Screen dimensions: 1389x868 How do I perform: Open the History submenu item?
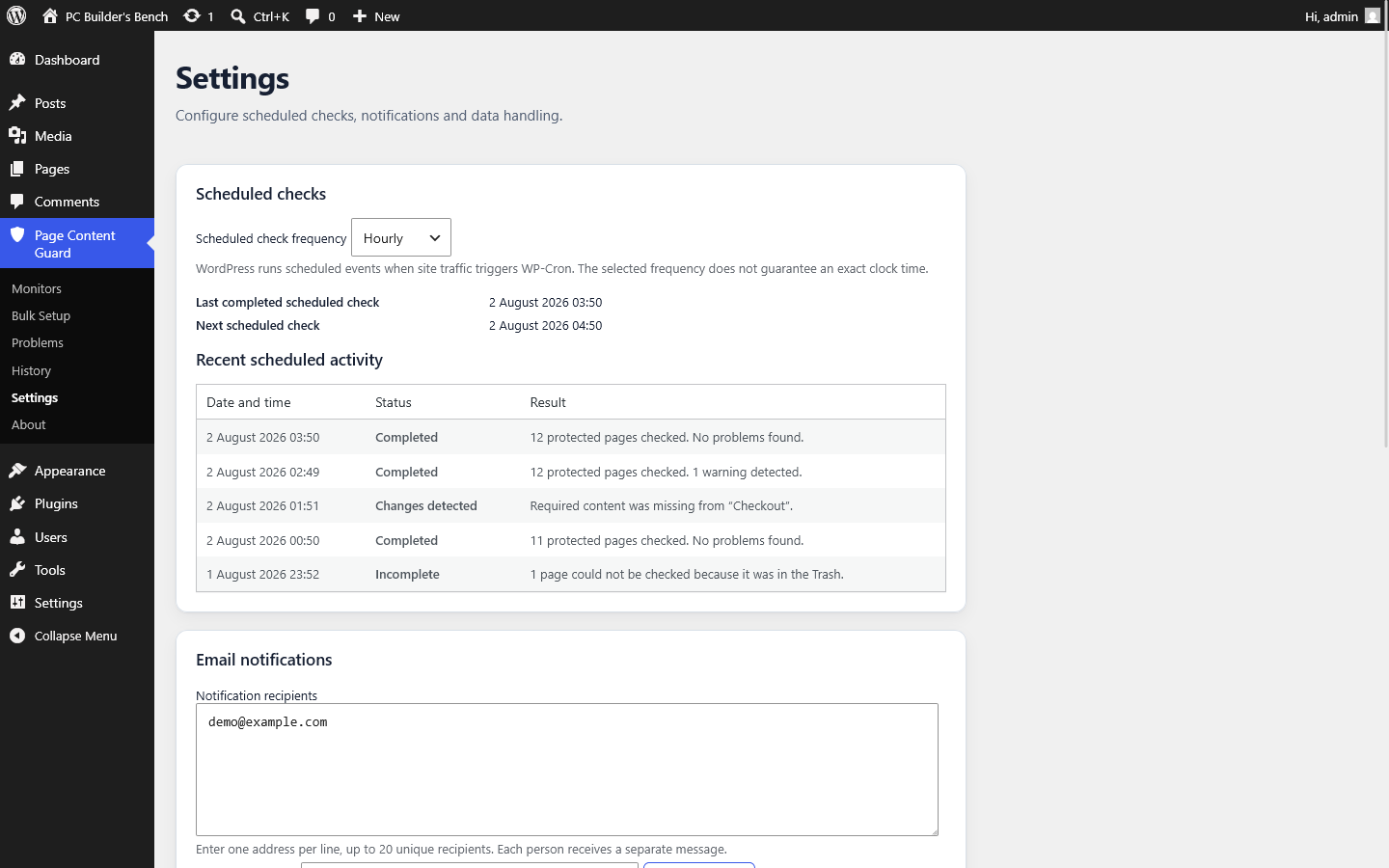[31, 370]
